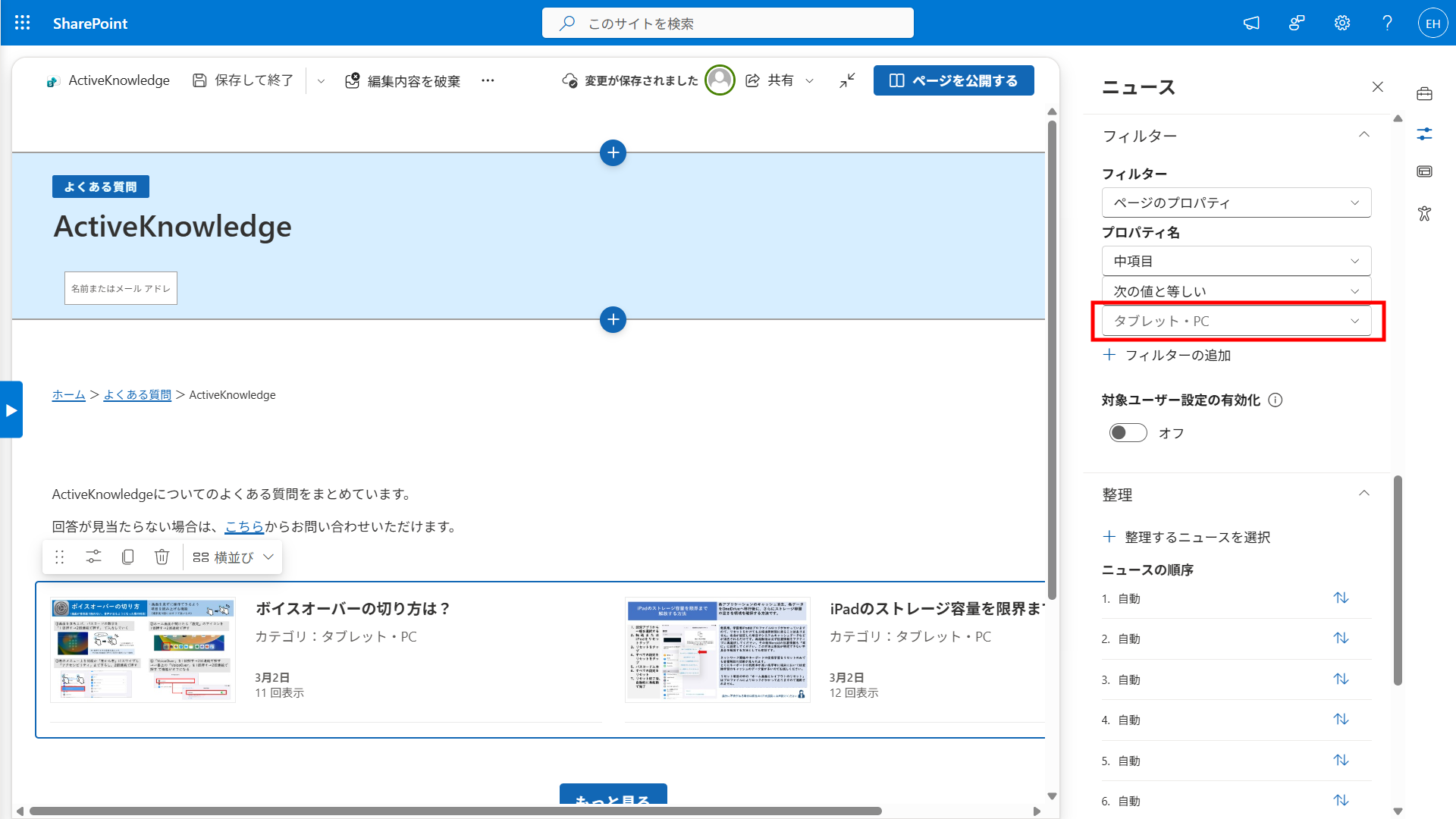The image size is (1456, 819).
Task: Open the 中項目 property name dropdown
Action: (1236, 261)
